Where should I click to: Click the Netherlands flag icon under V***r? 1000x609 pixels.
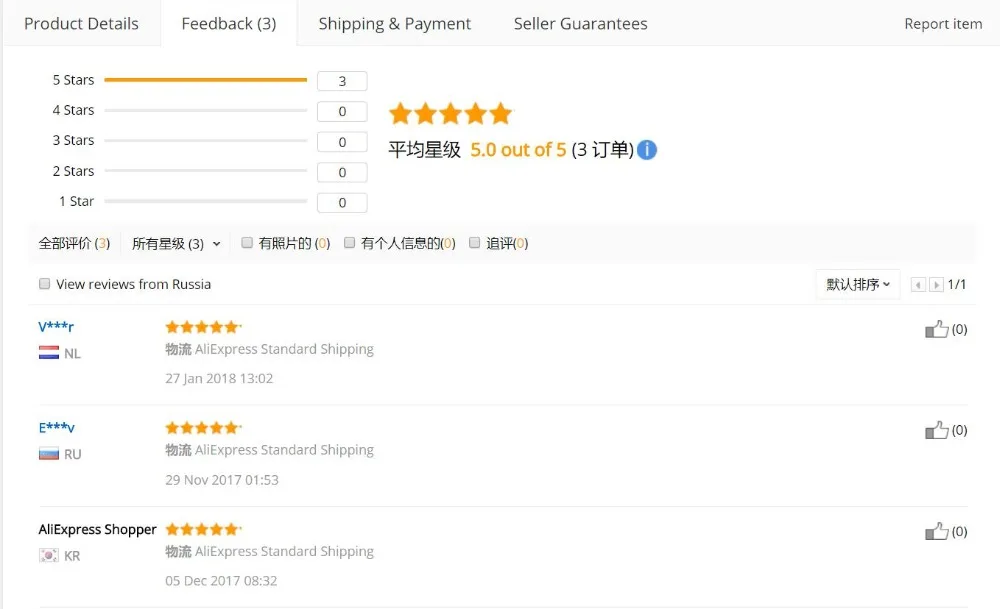[49, 353]
